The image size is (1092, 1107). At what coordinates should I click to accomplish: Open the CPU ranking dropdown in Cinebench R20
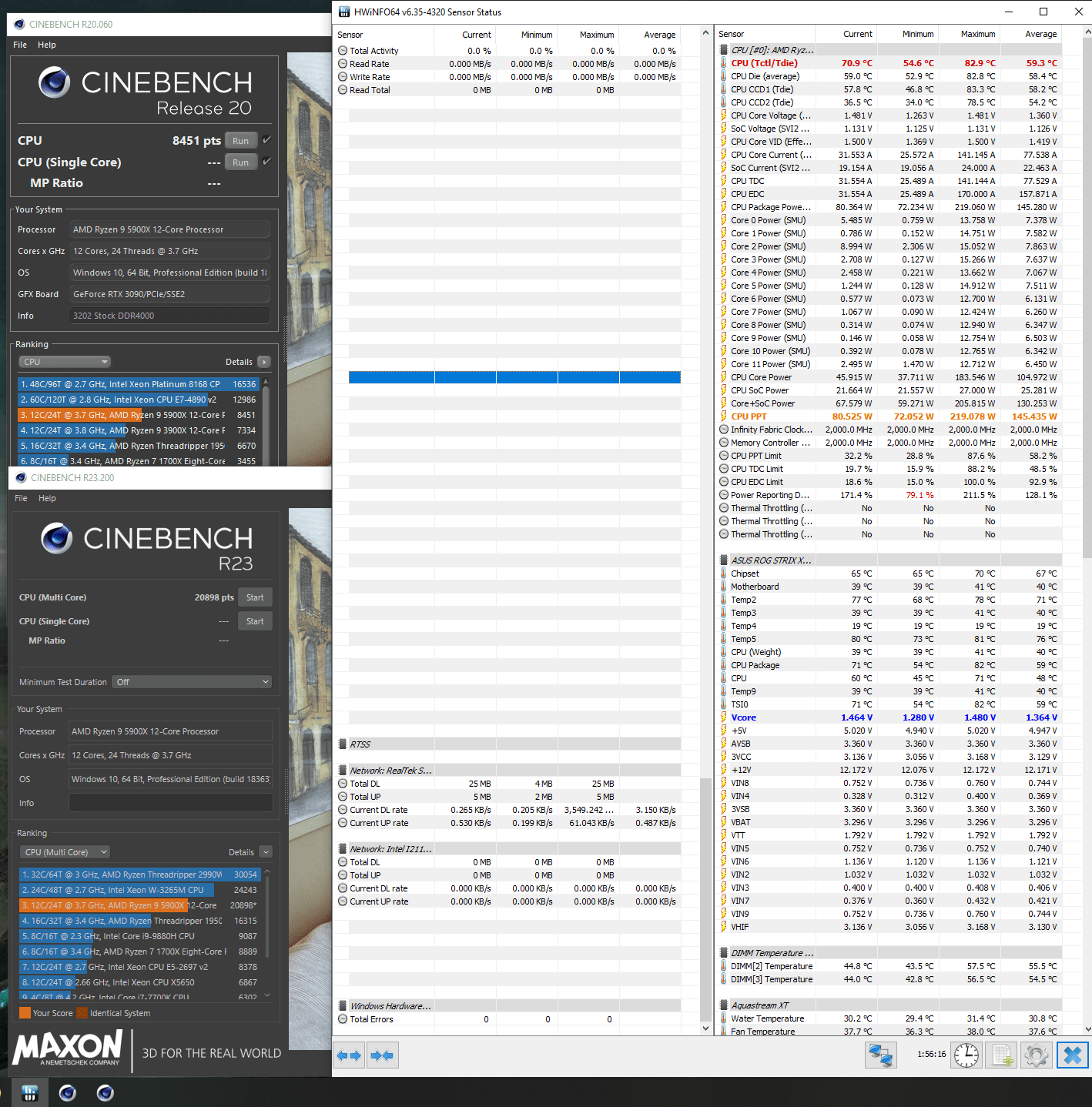65,362
